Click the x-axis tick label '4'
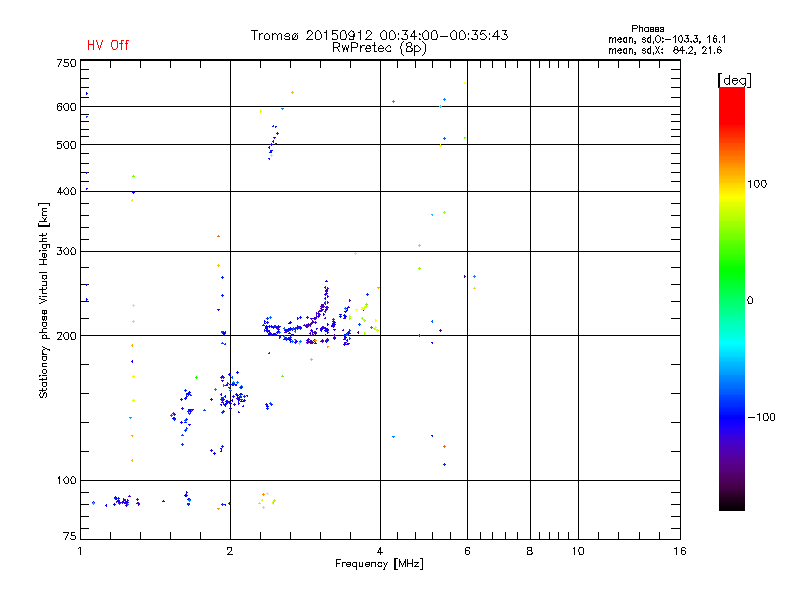 coord(380,551)
